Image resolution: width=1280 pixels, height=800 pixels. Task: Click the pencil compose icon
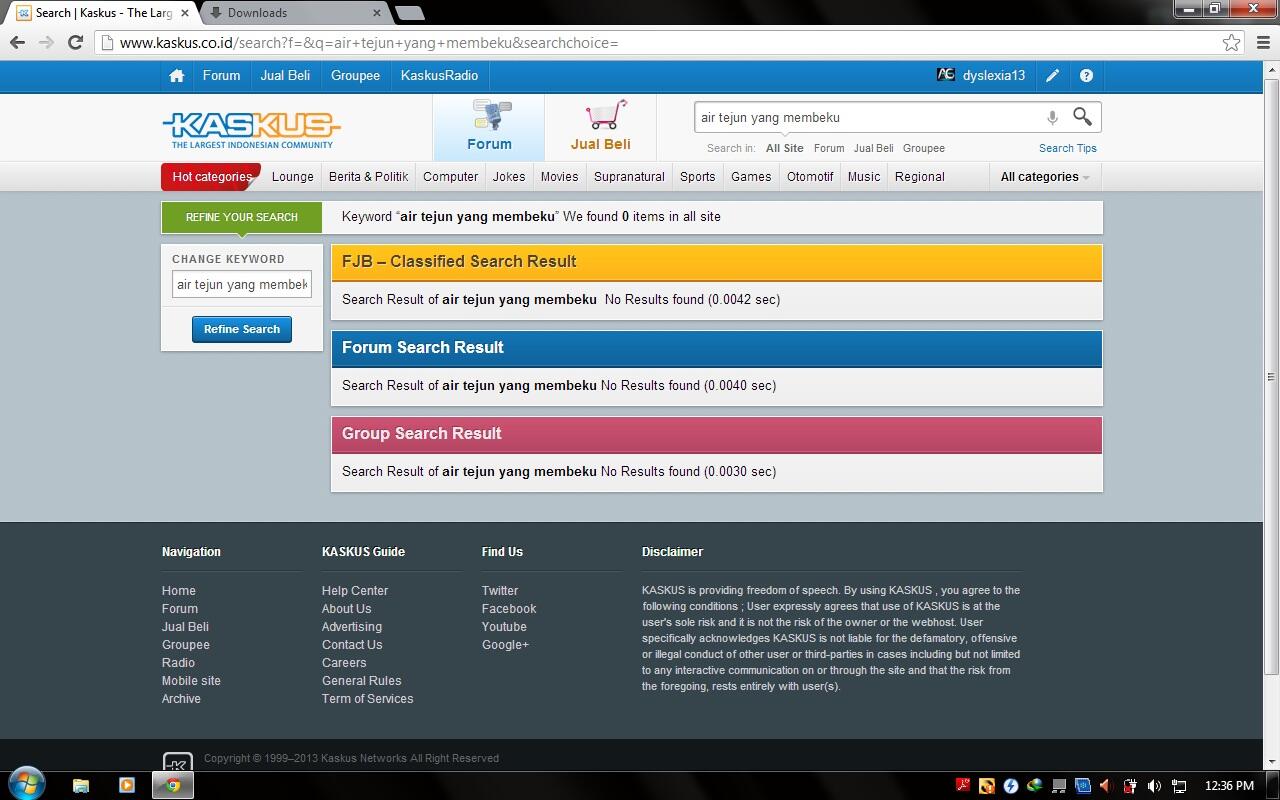click(1053, 75)
